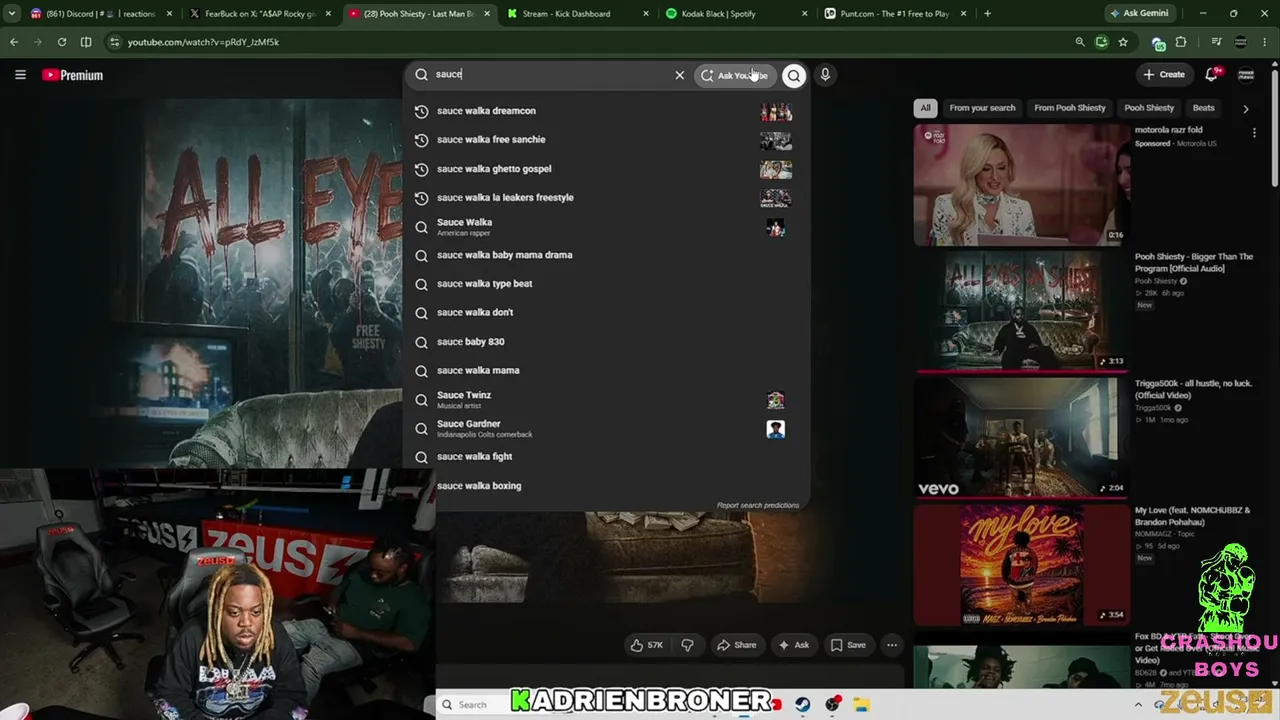Click the Share button below video

[x=736, y=645]
